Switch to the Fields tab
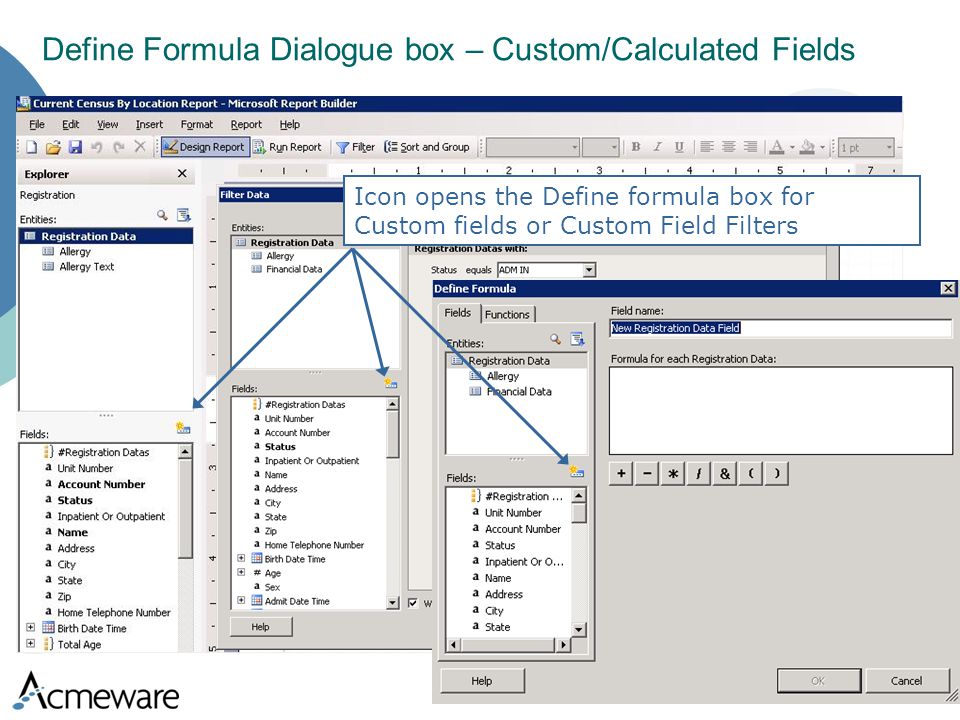Image resolution: width=960 pixels, height=720 pixels. 457,313
